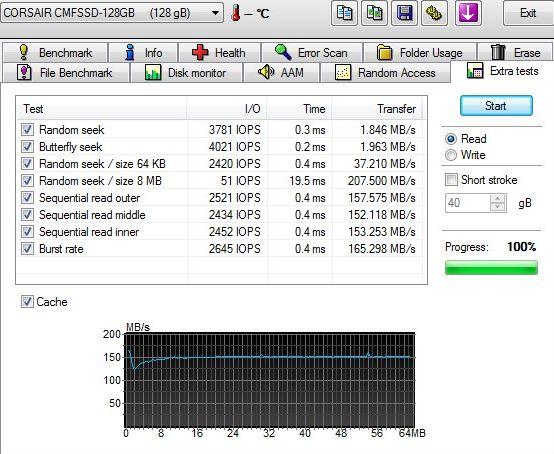Image resolution: width=554 pixels, height=454 pixels.
Task: Click the 100% progress label
Action: point(522,247)
